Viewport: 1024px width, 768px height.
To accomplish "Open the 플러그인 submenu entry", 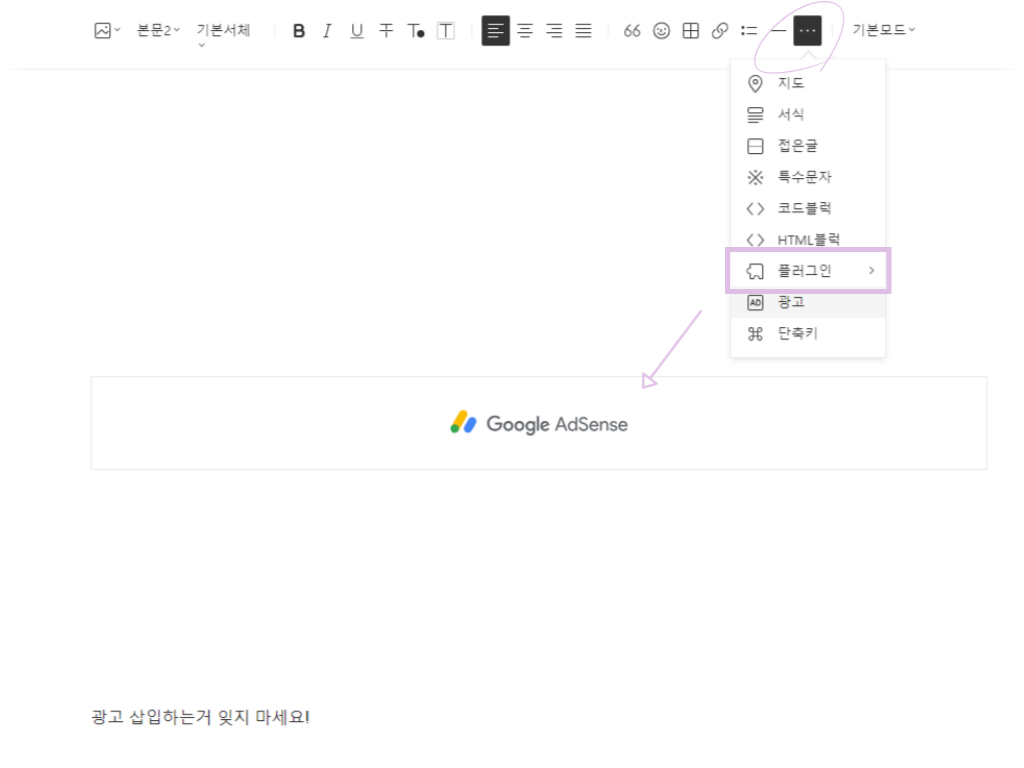I will 808,270.
